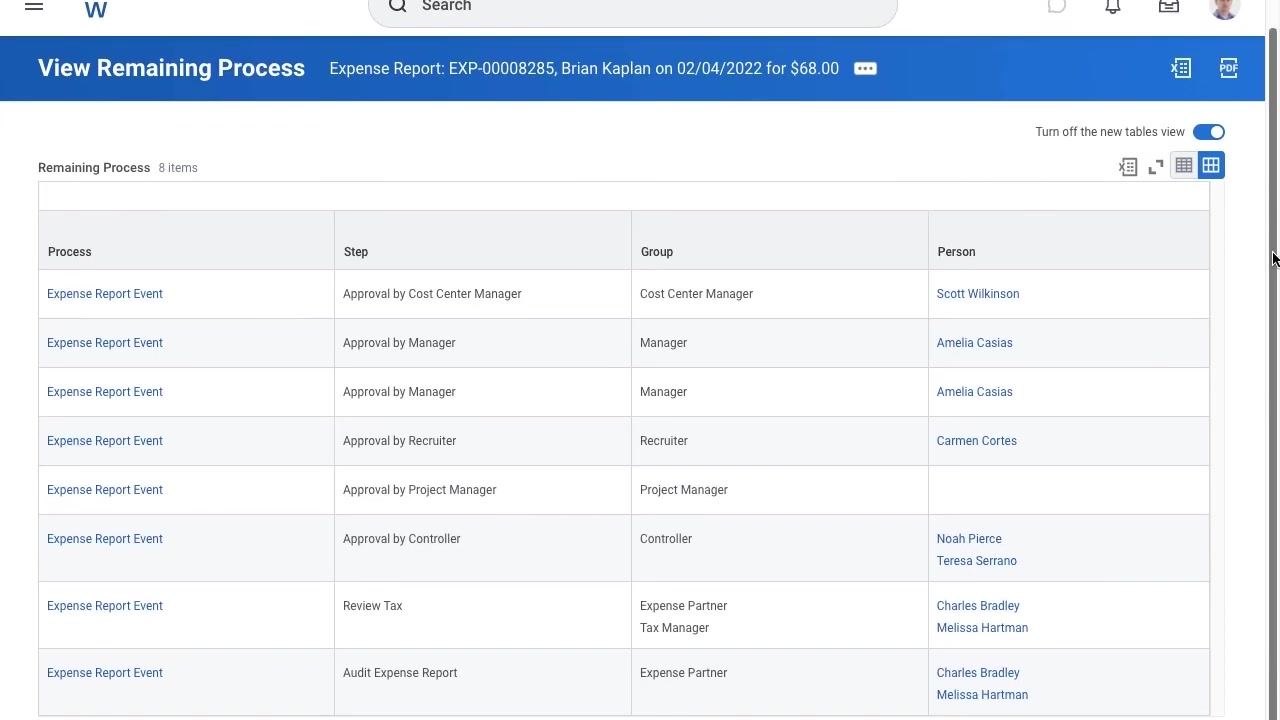Open Expense Report Event for Cost Center Manager approval
The width and height of the screenshot is (1280, 720).
[105, 294]
